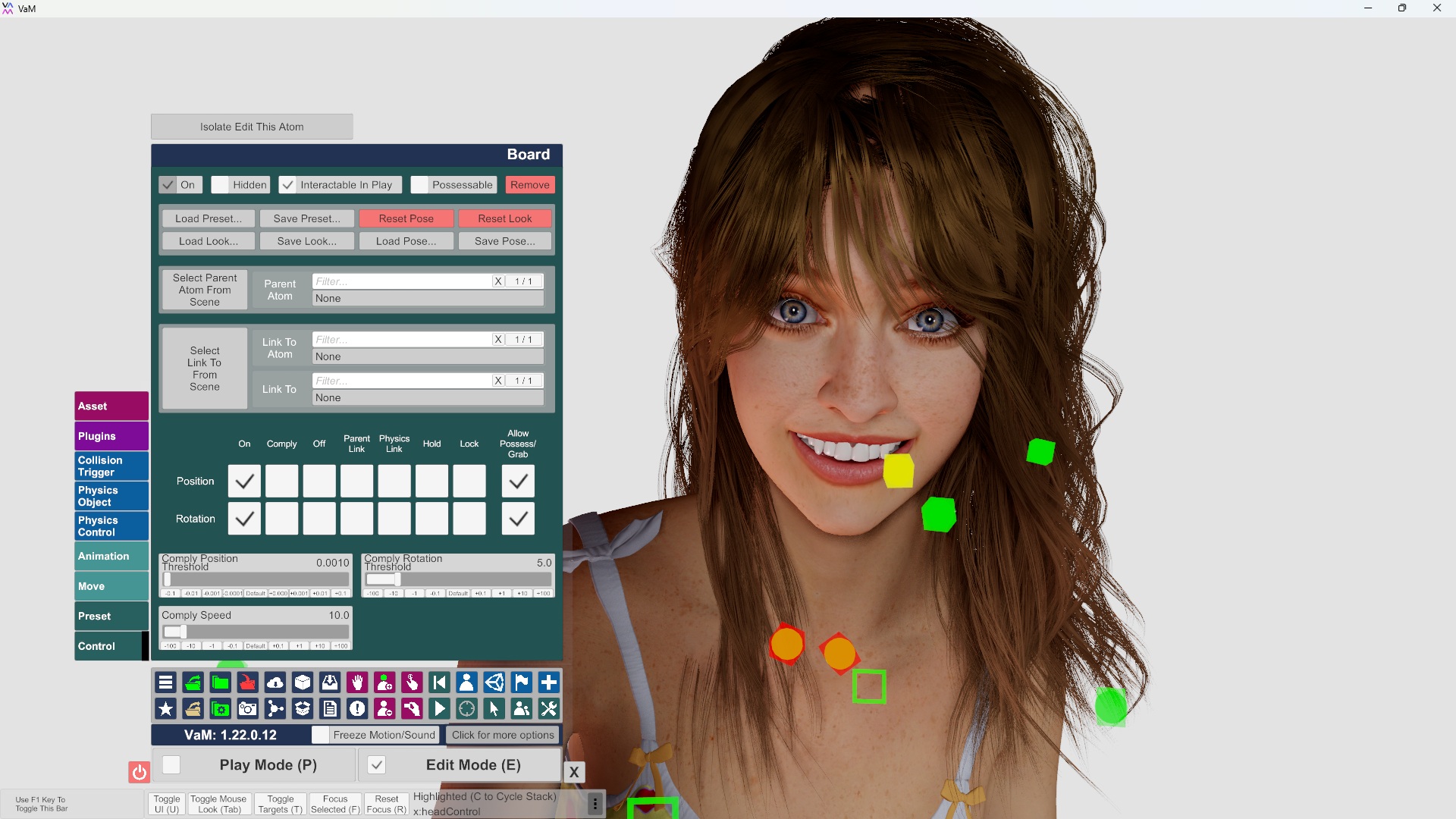This screenshot has width=1456, height=819.
Task: Click the star favorites icon
Action: point(165,709)
